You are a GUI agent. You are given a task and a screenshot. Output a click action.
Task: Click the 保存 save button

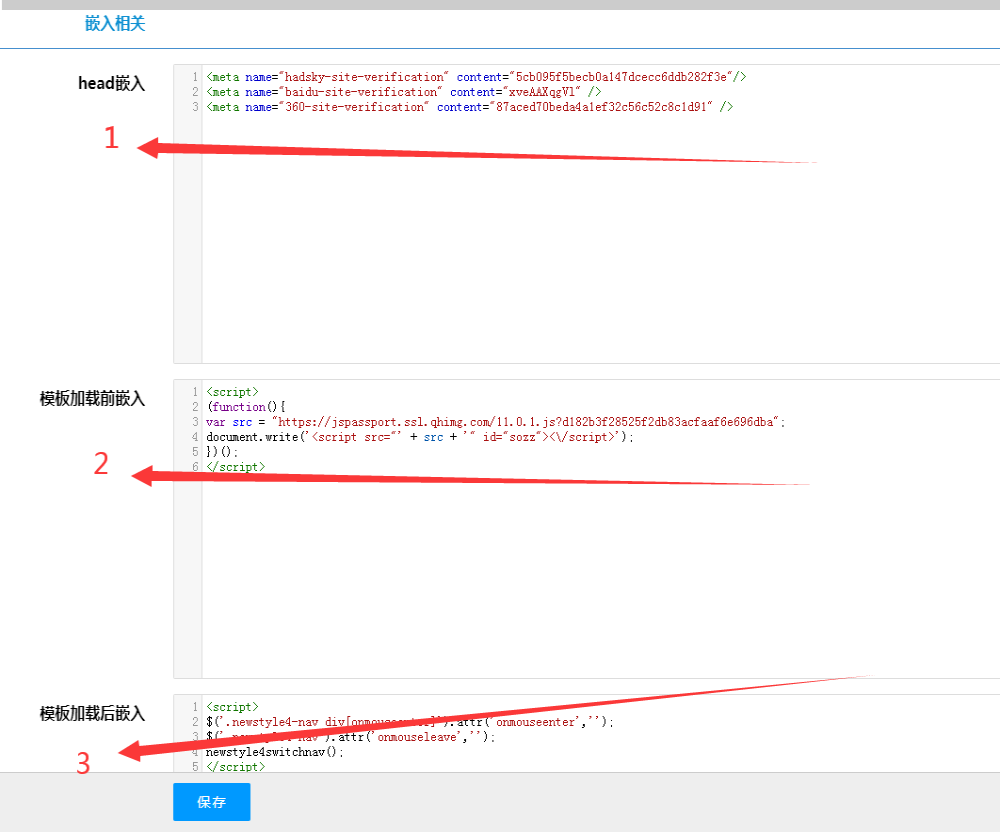[211, 802]
